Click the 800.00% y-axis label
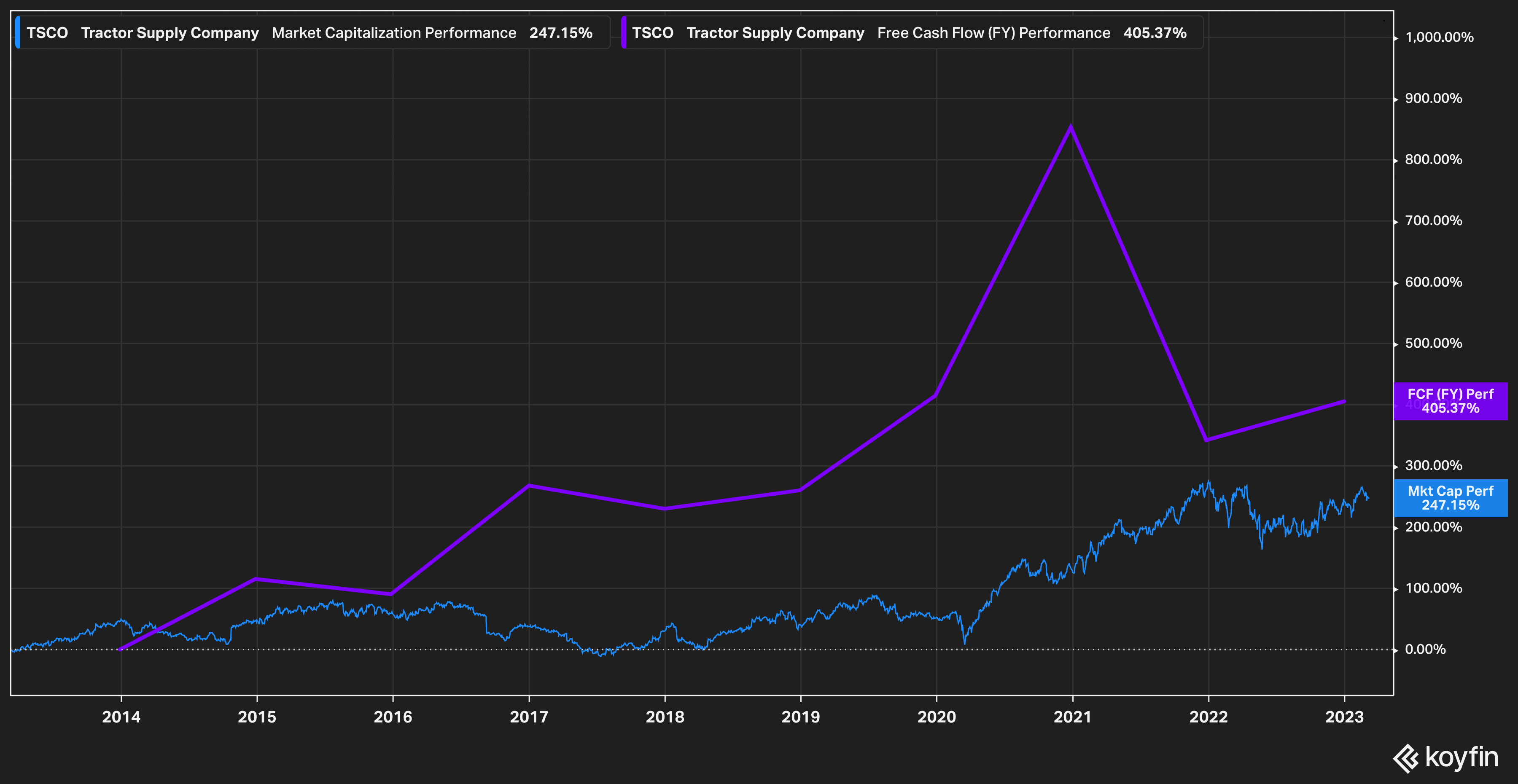 [1433, 160]
